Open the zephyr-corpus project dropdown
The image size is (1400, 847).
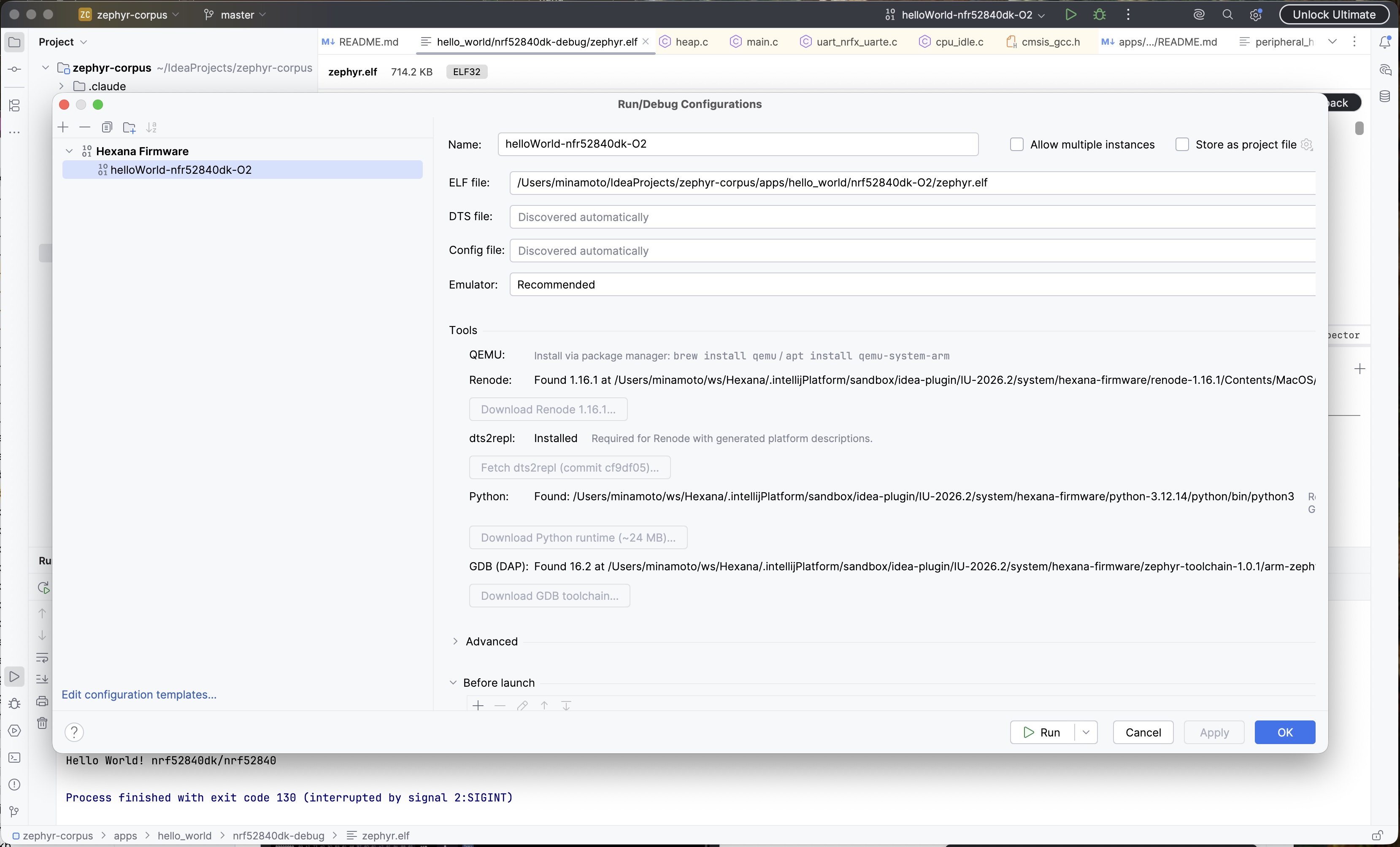(x=129, y=15)
